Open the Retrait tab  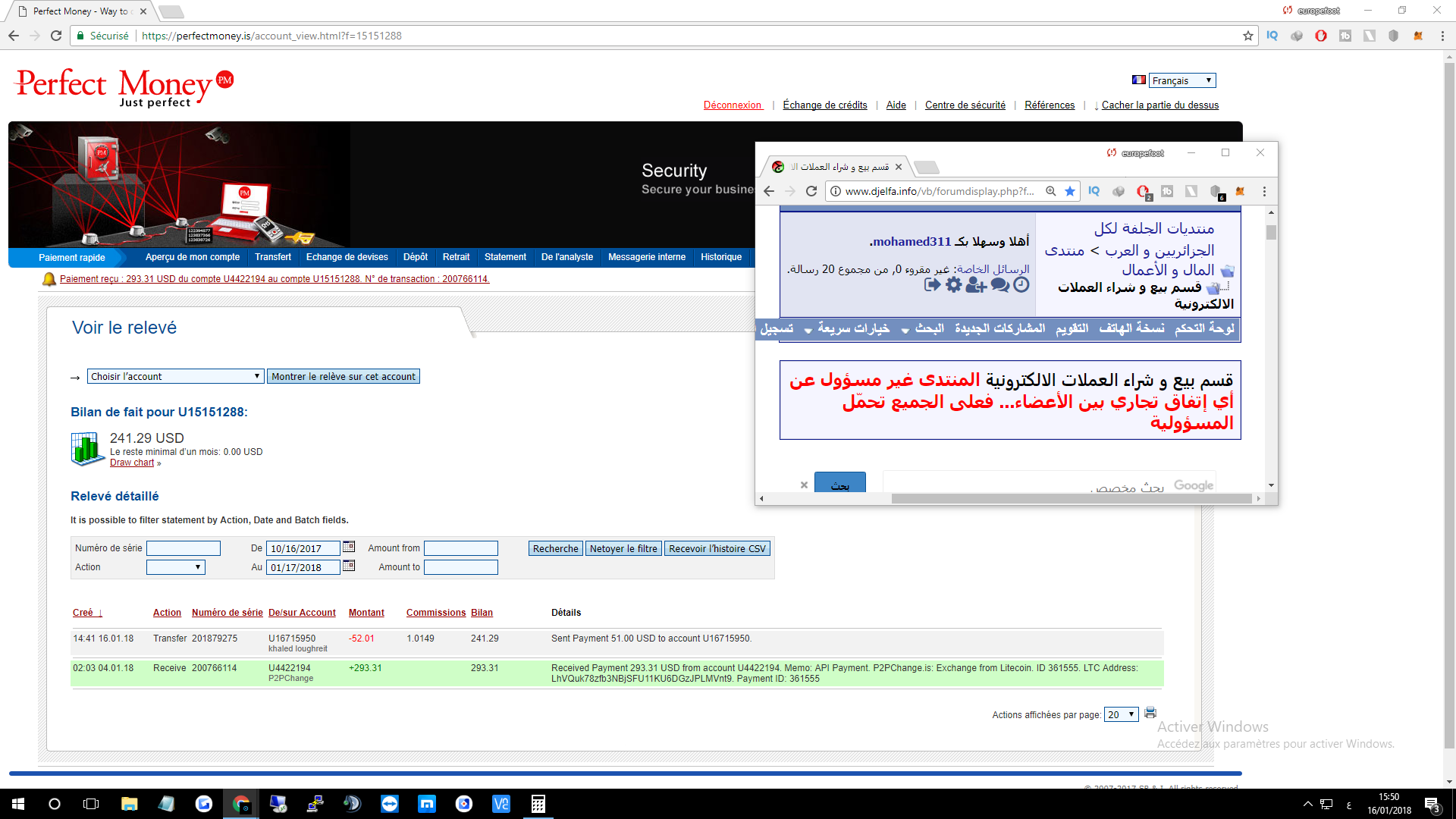(x=457, y=257)
